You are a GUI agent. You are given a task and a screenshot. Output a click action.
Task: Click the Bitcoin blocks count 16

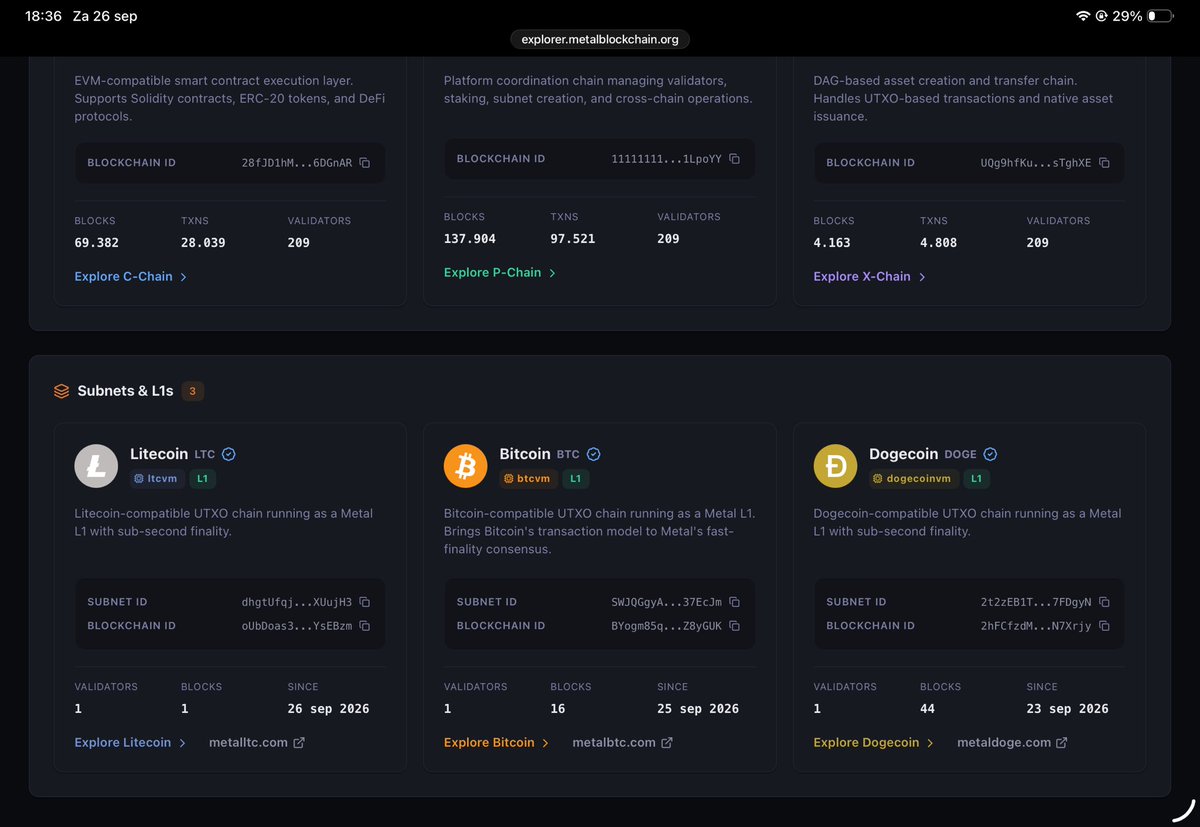click(558, 709)
